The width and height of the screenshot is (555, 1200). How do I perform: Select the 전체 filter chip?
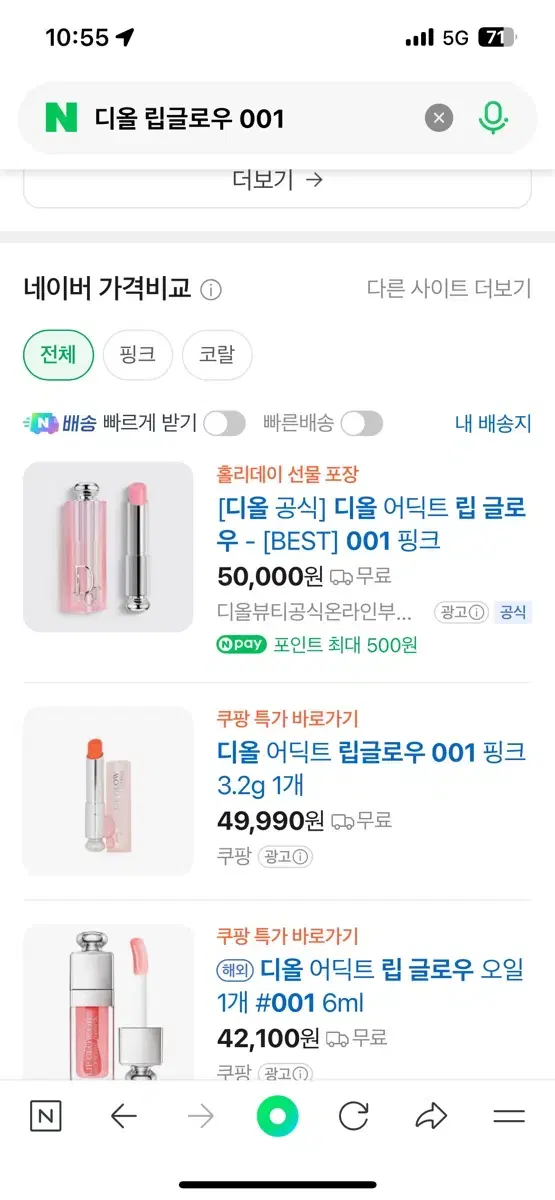tap(58, 355)
